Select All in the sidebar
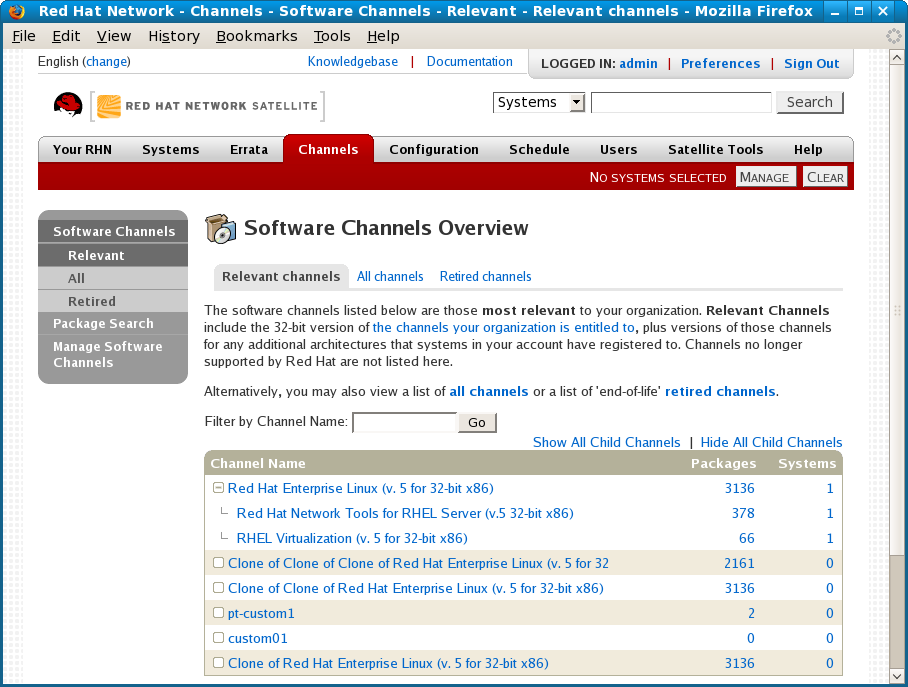Image resolution: width=908 pixels, height=687 pixels. point(113,279)
